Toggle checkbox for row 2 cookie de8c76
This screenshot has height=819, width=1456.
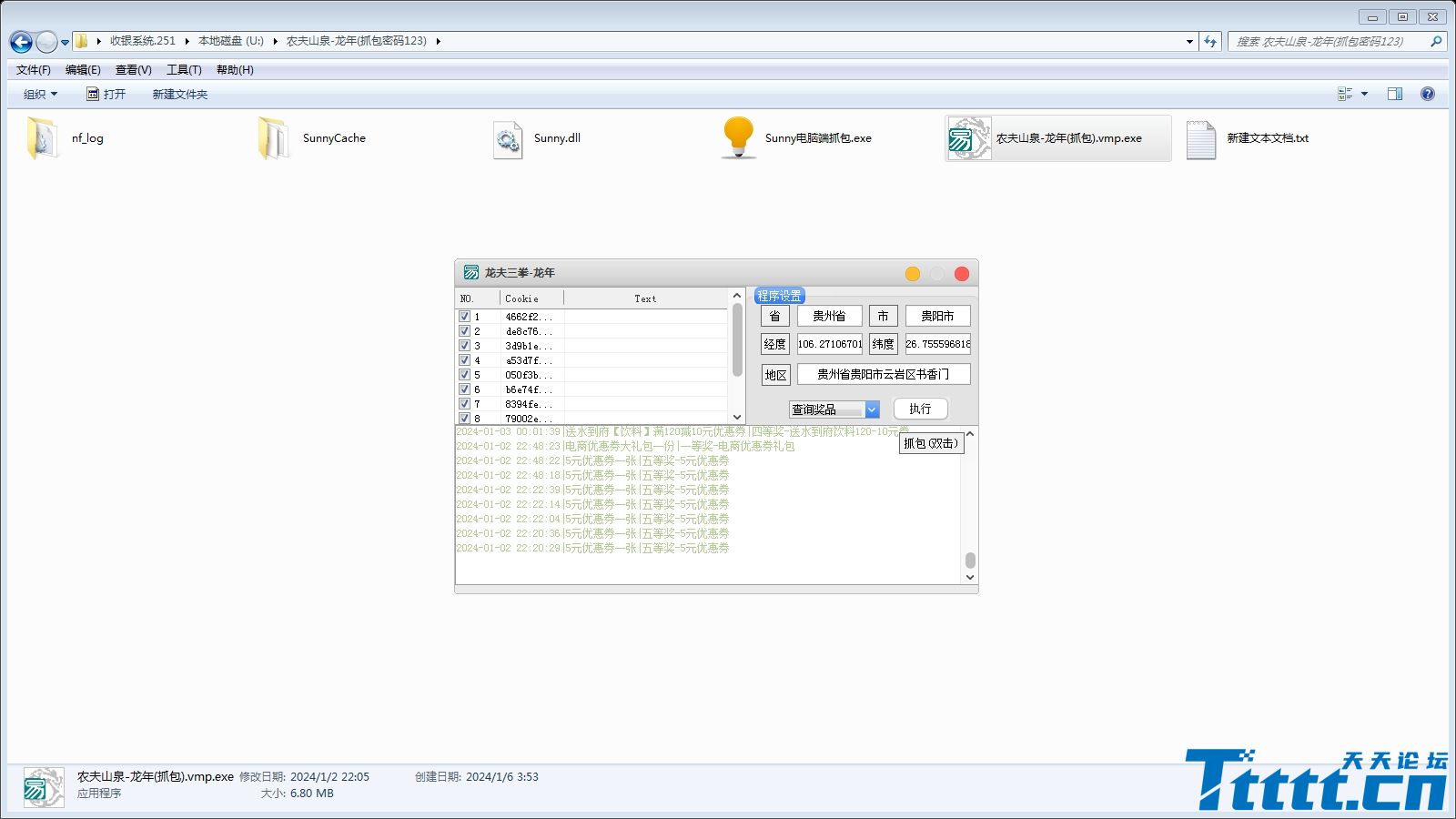pyautogui.click(x=464, y=331)
